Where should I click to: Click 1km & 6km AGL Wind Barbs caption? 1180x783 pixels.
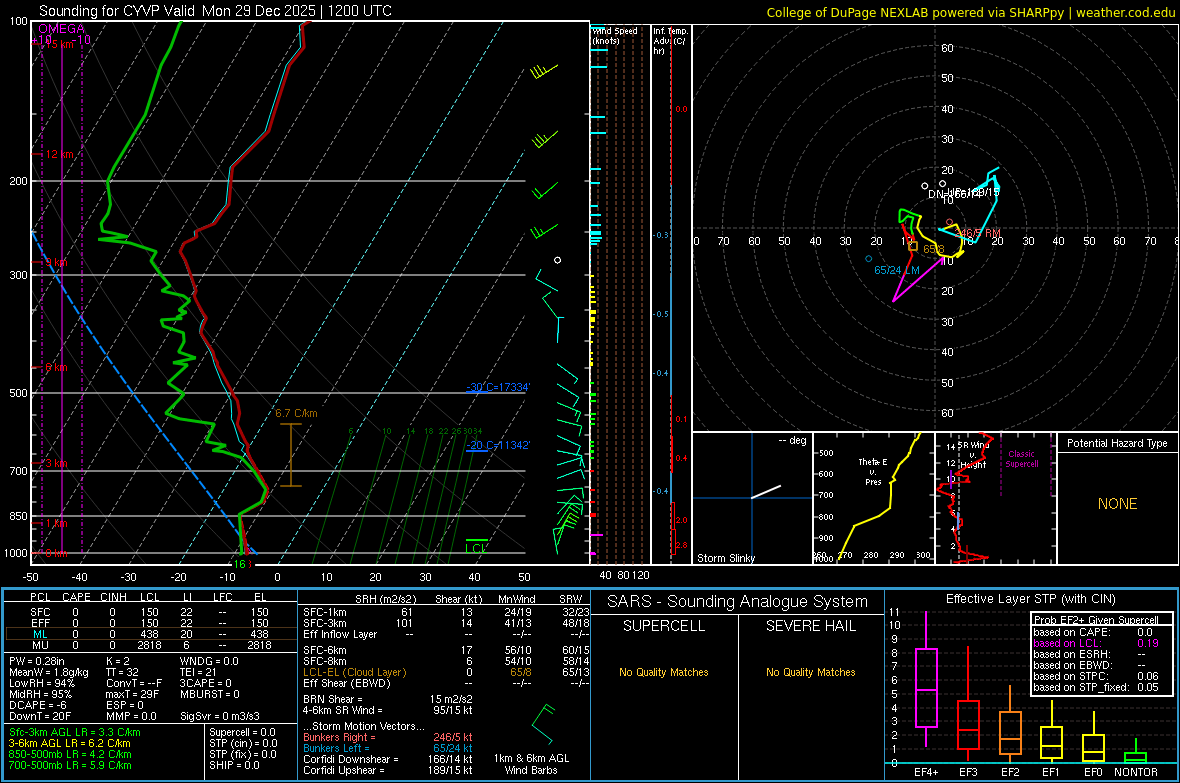pos(531,764)
